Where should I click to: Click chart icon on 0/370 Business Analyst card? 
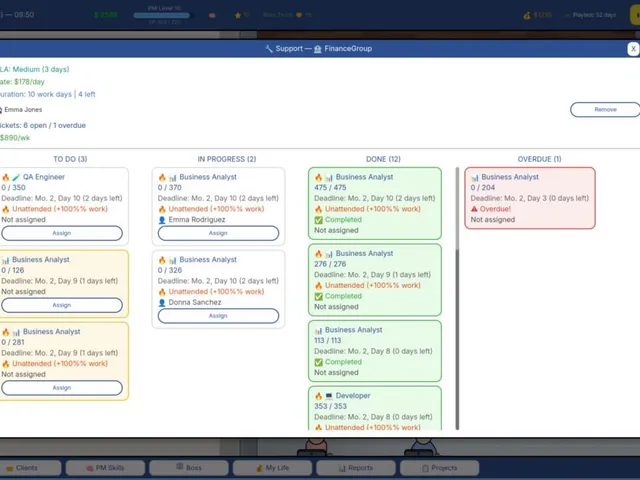click(x=173, y=177)
